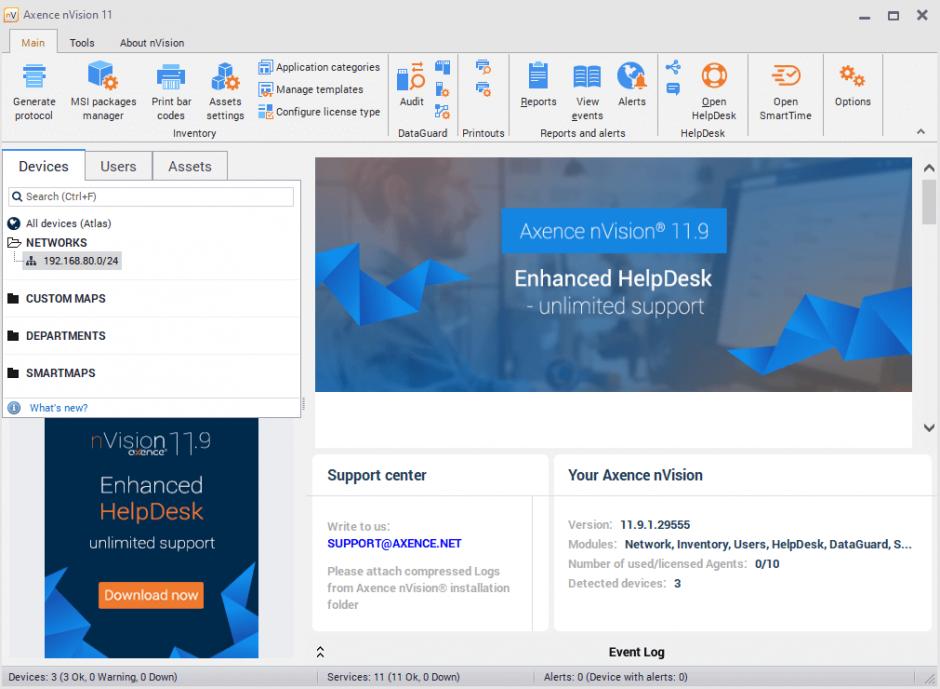Select Configure license type

(x=319, y=112)
